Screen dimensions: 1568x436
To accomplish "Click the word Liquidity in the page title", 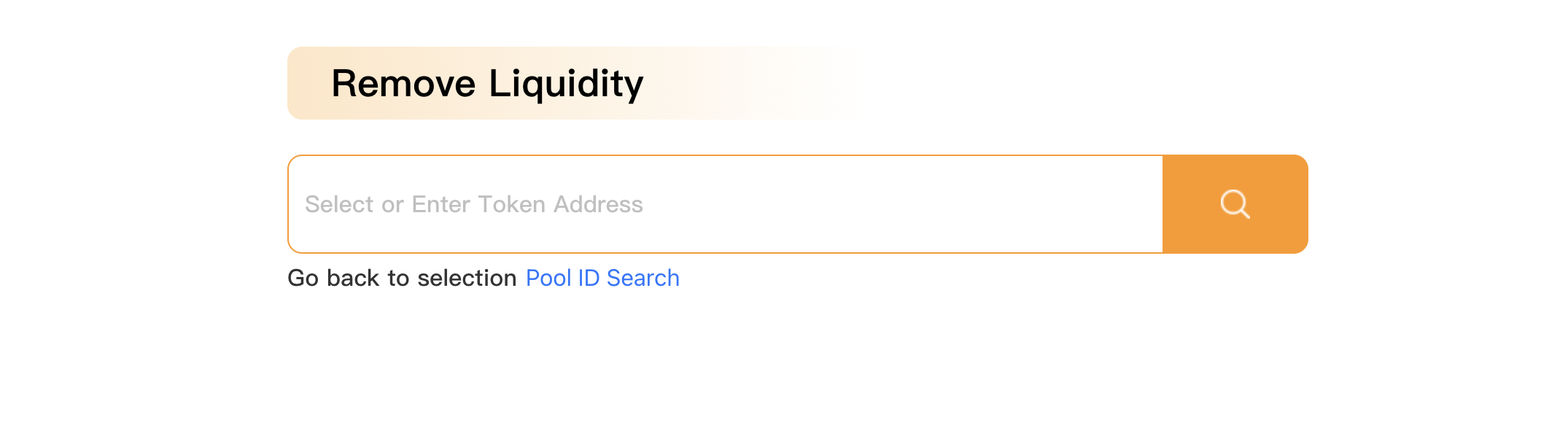I will pyautogui.click(x=566, y=83).
